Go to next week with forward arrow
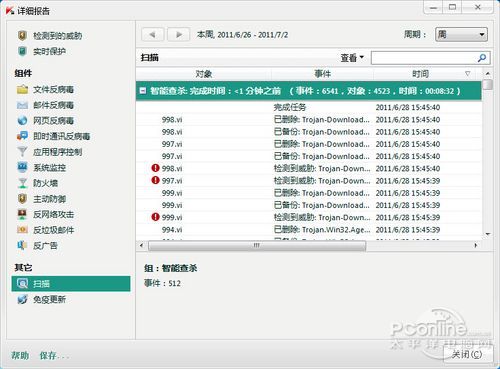The width and height of the screenshot is (500, 369). pyautogui.click(x=179, y=34)
